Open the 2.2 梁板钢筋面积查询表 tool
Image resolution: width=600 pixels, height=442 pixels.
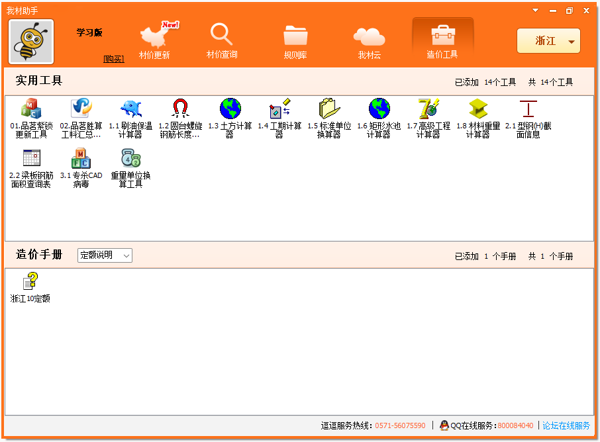click(x=31, y=158)
